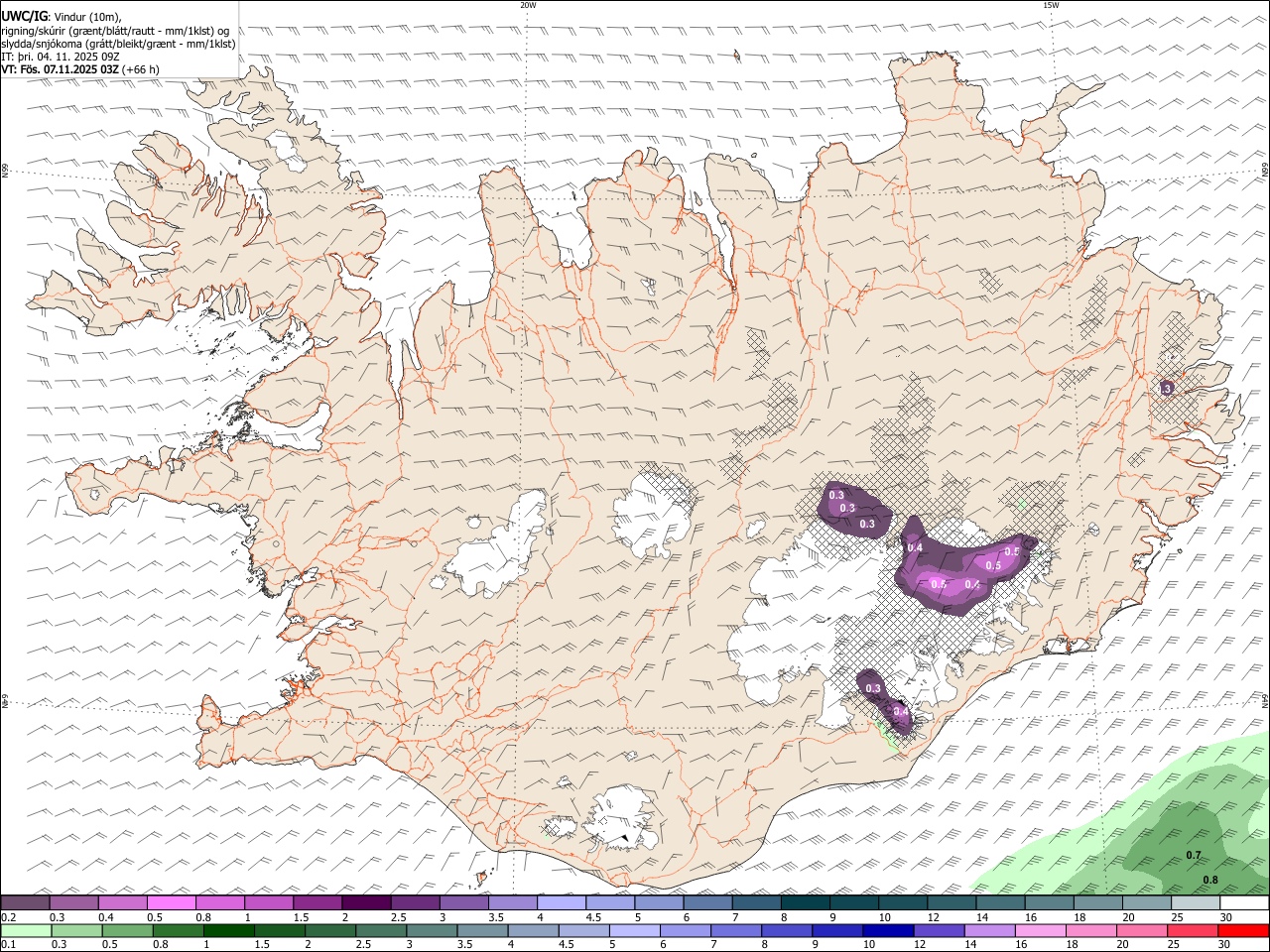Click the '0.3' value in southern purple patch
The image size is (1270, 952).
(x=873, y=688)
